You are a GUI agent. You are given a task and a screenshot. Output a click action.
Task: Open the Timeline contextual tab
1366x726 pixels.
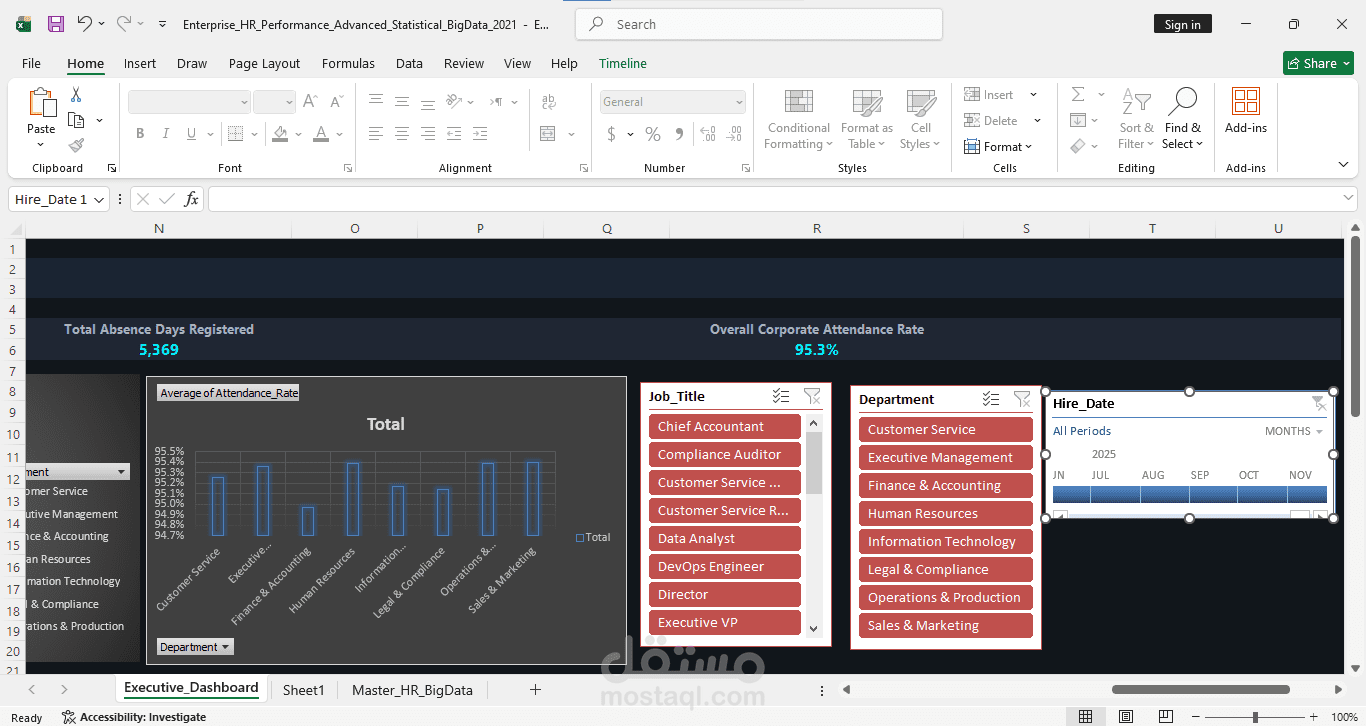623,63
